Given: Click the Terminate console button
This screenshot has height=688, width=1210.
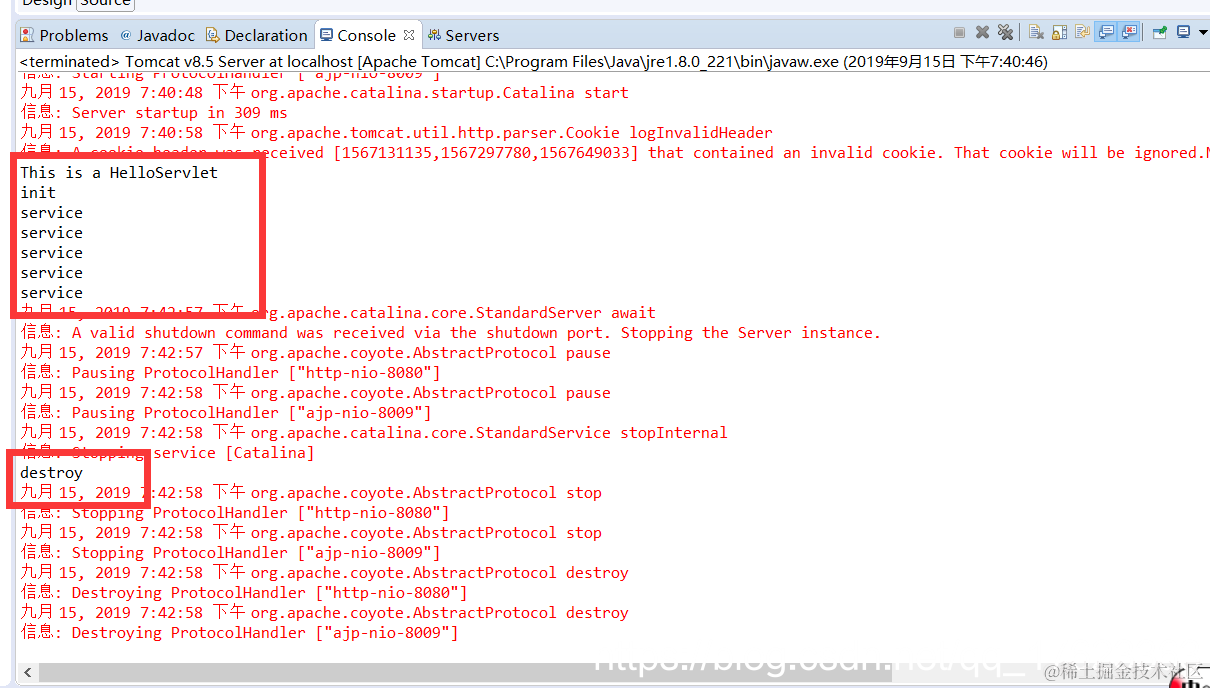Looking at the screenshot, I should (959, 32).
